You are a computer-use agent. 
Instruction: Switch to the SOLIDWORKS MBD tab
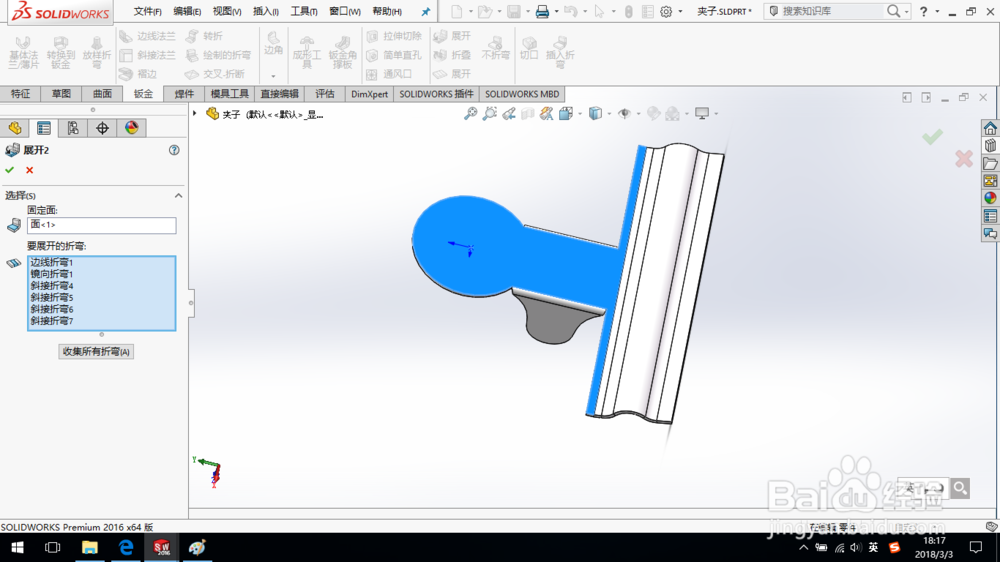(x=522, y=94)
